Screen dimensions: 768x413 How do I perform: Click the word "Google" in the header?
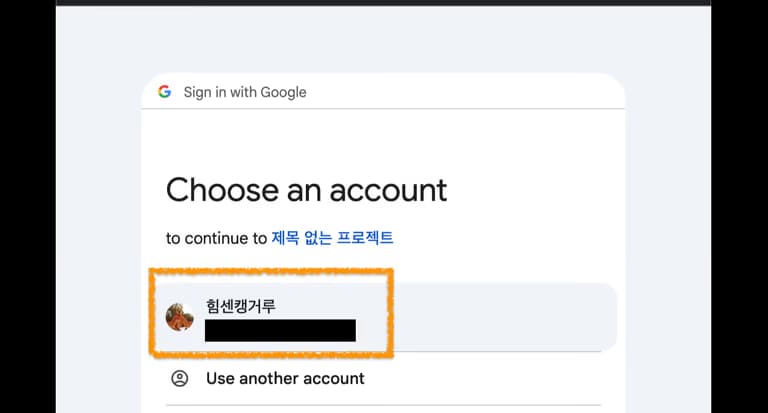(283, 92)
